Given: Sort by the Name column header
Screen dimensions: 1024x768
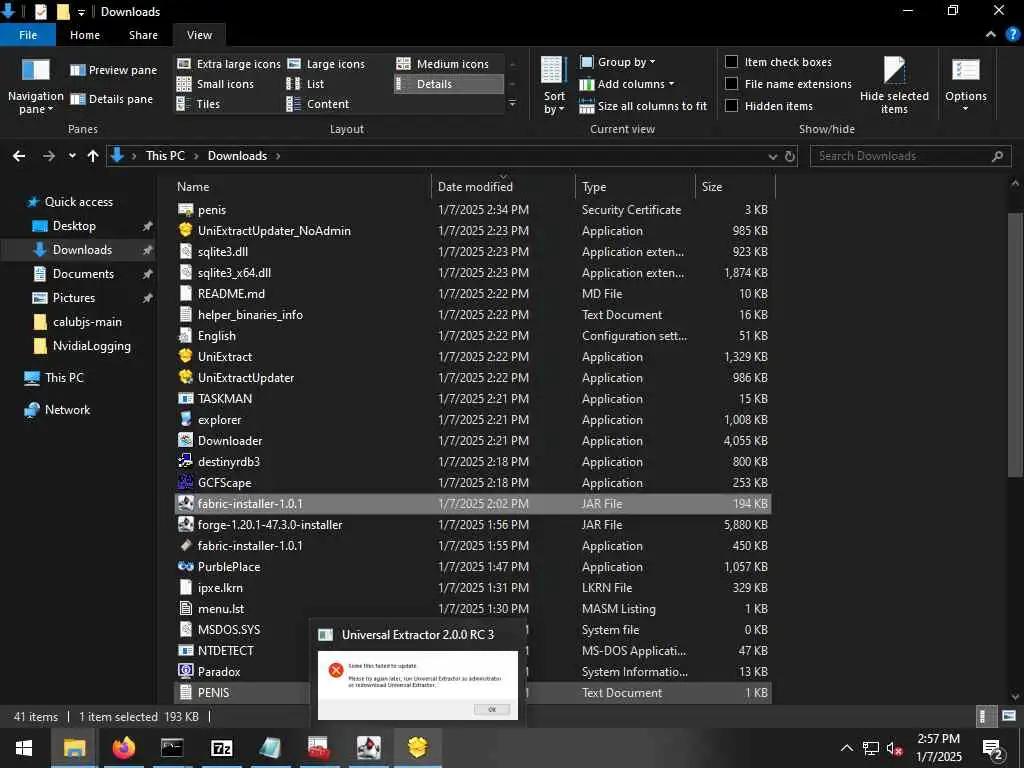Looking at the screenshot, I should tap(193, 187).
